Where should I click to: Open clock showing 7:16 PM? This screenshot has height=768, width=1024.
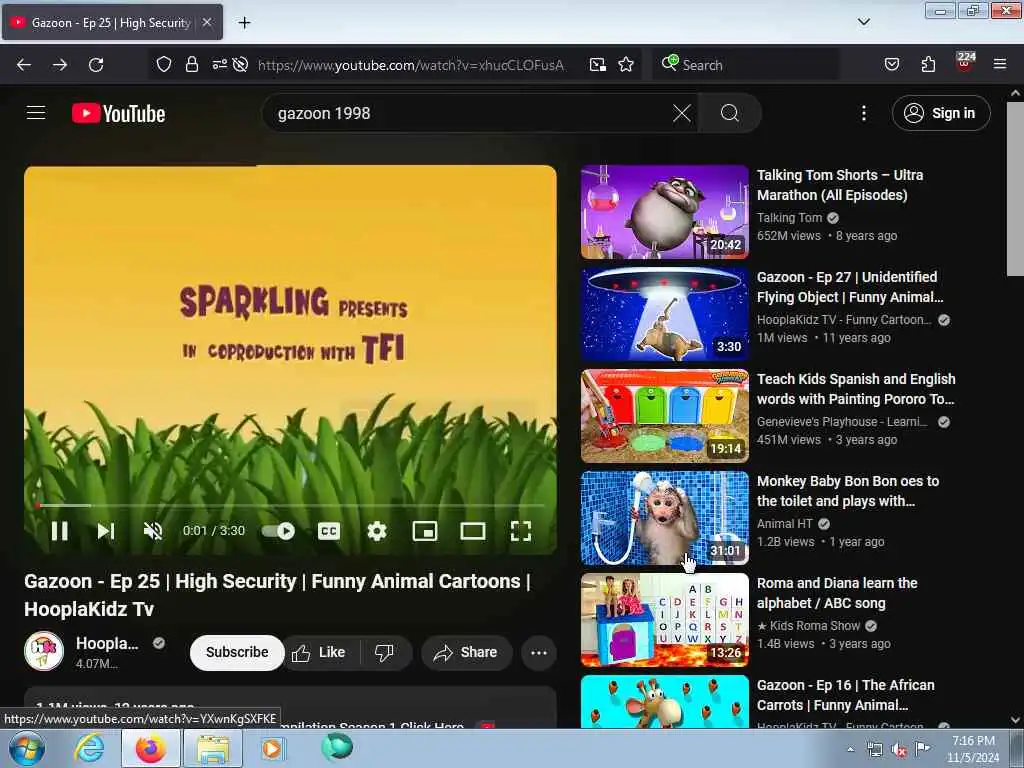click(973, 749)
